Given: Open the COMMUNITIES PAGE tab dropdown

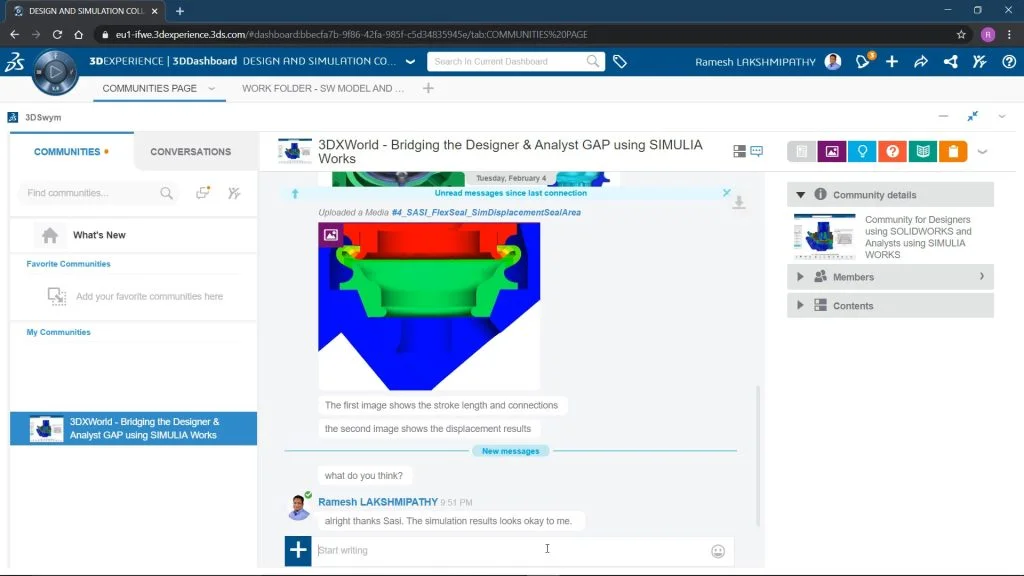Looking at the screenshot, I should click(x=212, y=88).
